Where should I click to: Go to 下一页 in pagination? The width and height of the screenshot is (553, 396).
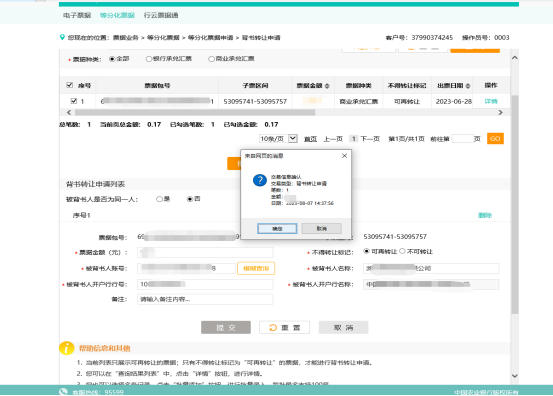370,139
